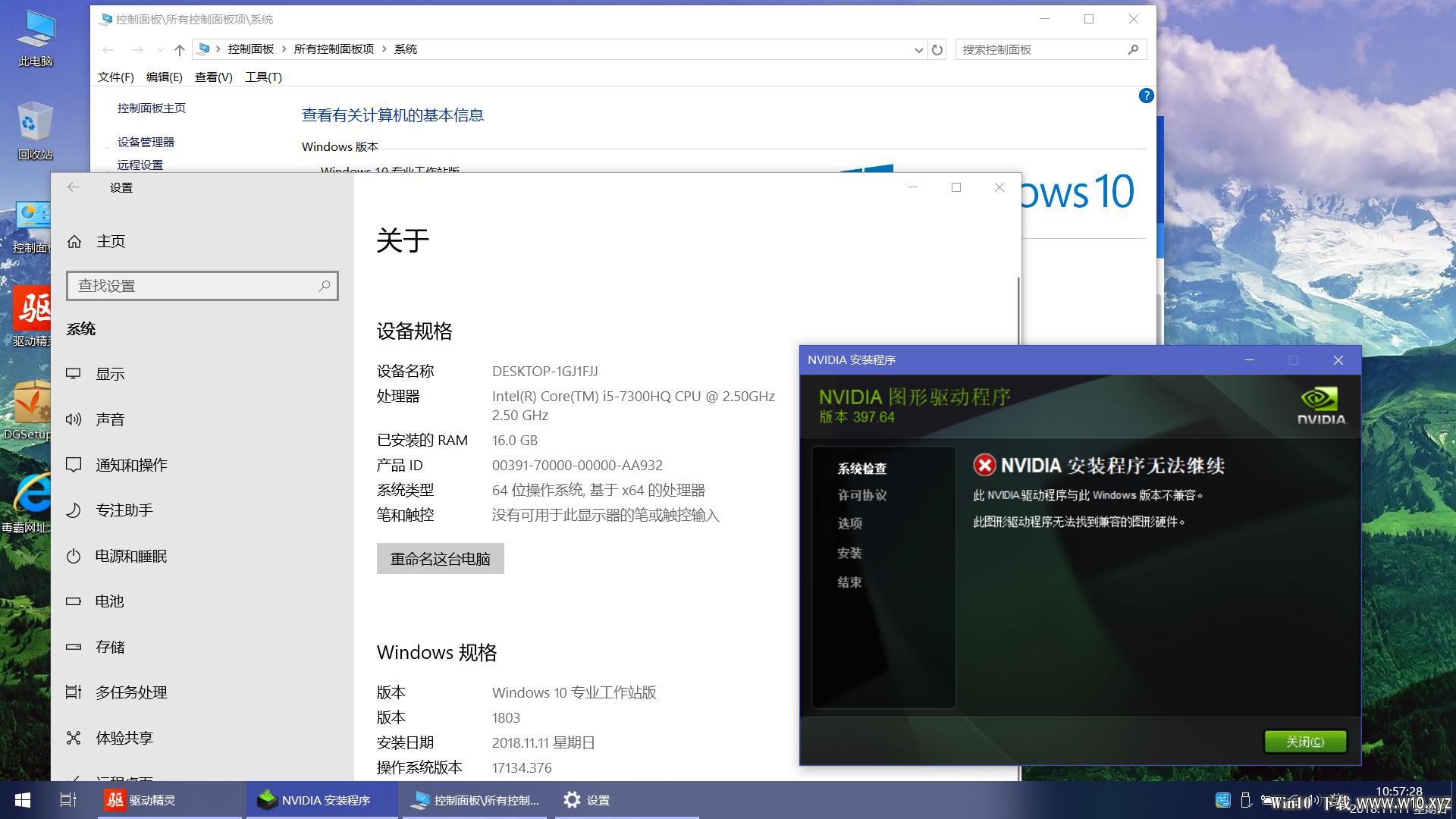This screenshot has height=819, width=1456.
Task: Go to 主页 in Settings
Action: tap(96, 241)
